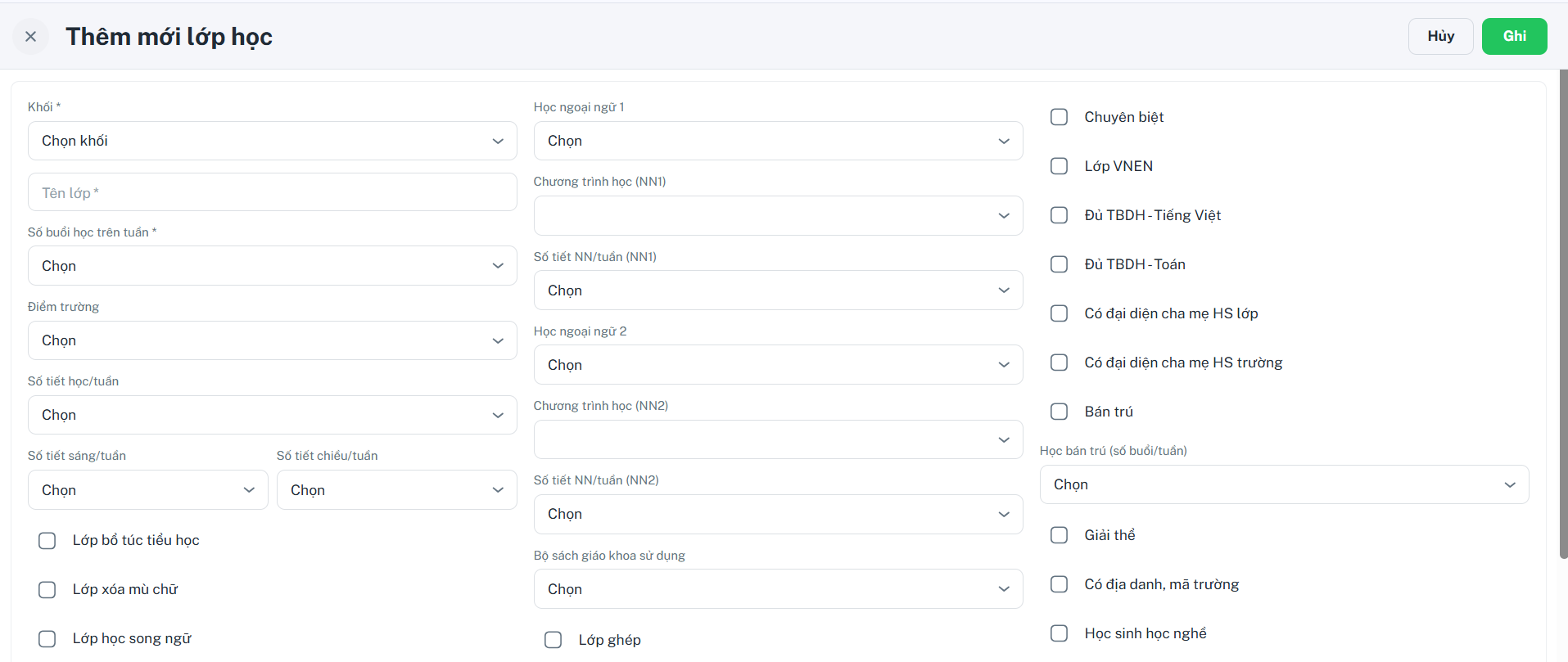Open Số tiết chiều/tuần dropdown

396,490
